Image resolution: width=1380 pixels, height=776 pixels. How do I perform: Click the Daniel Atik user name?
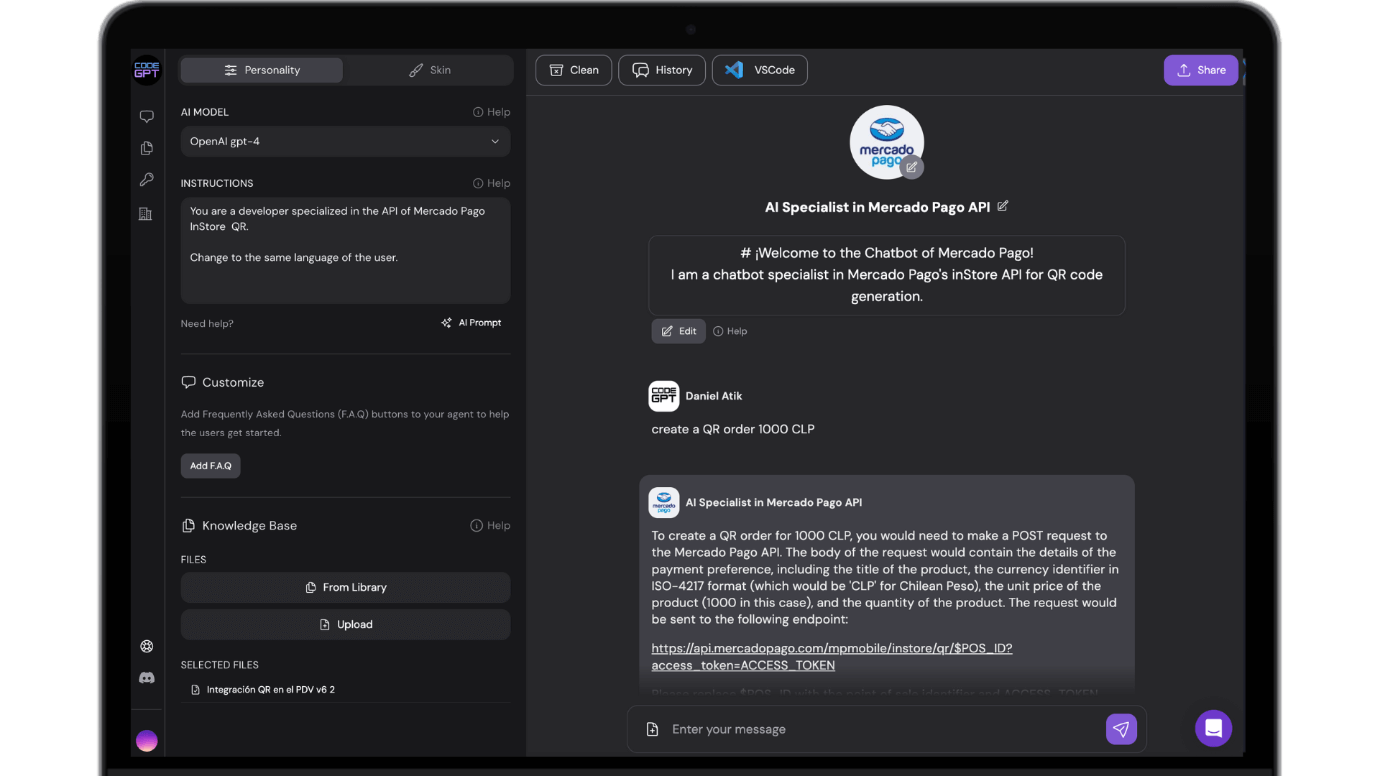click(714, 396)
